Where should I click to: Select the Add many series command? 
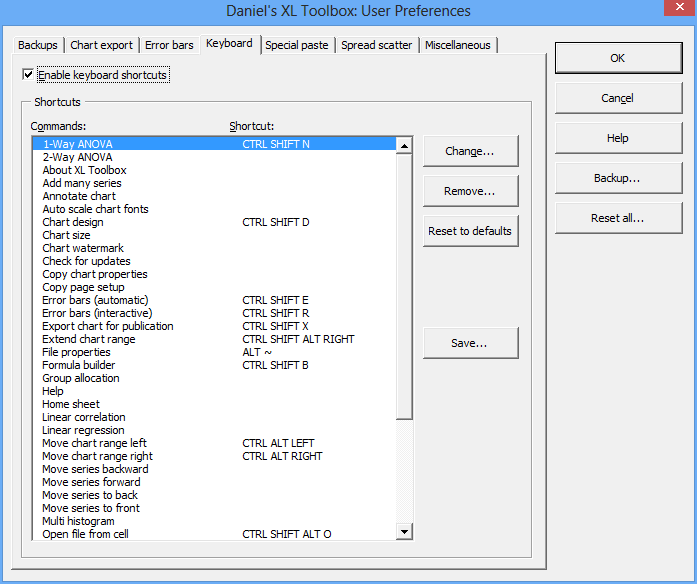tap(214, 183)
